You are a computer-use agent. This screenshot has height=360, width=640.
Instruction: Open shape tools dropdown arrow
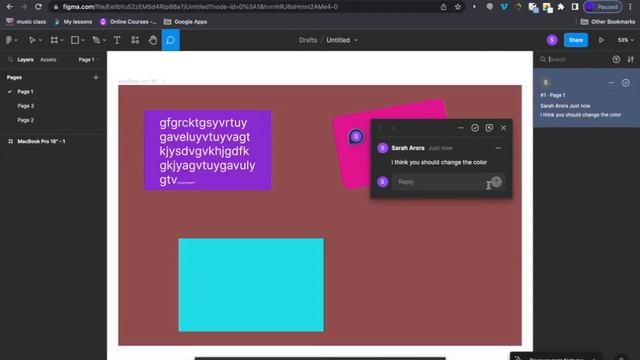pyautogui.click(x=83, y=40)
